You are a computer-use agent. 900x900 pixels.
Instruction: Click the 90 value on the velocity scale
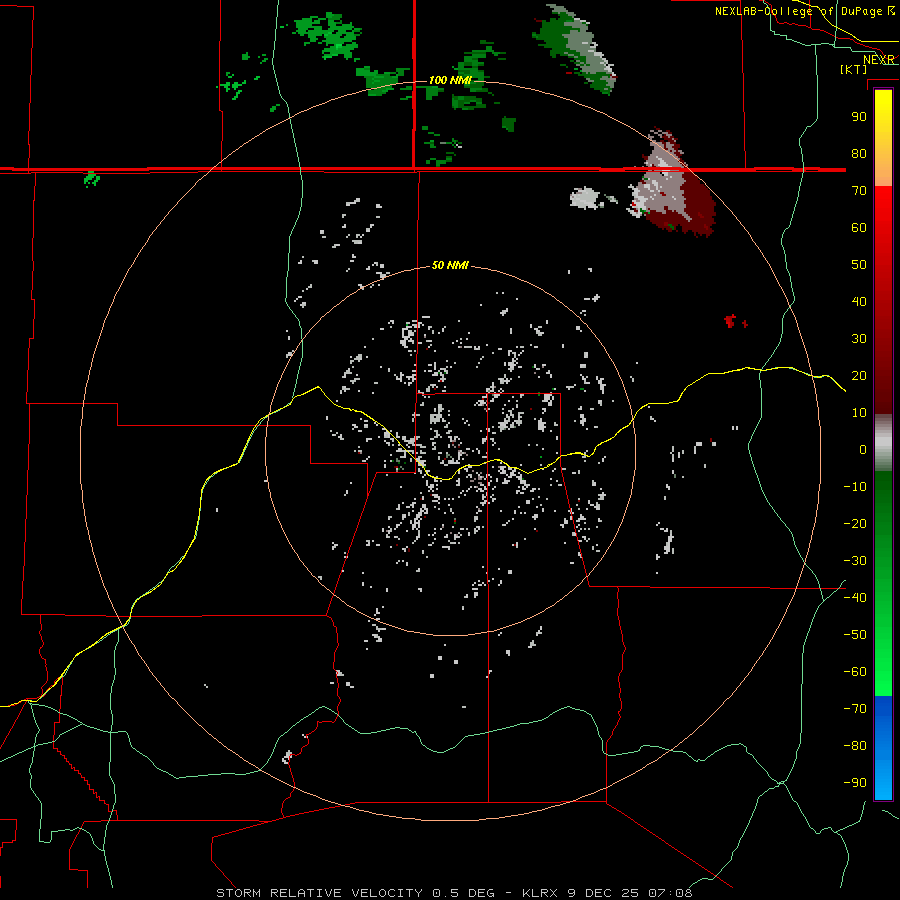point(859,117)
